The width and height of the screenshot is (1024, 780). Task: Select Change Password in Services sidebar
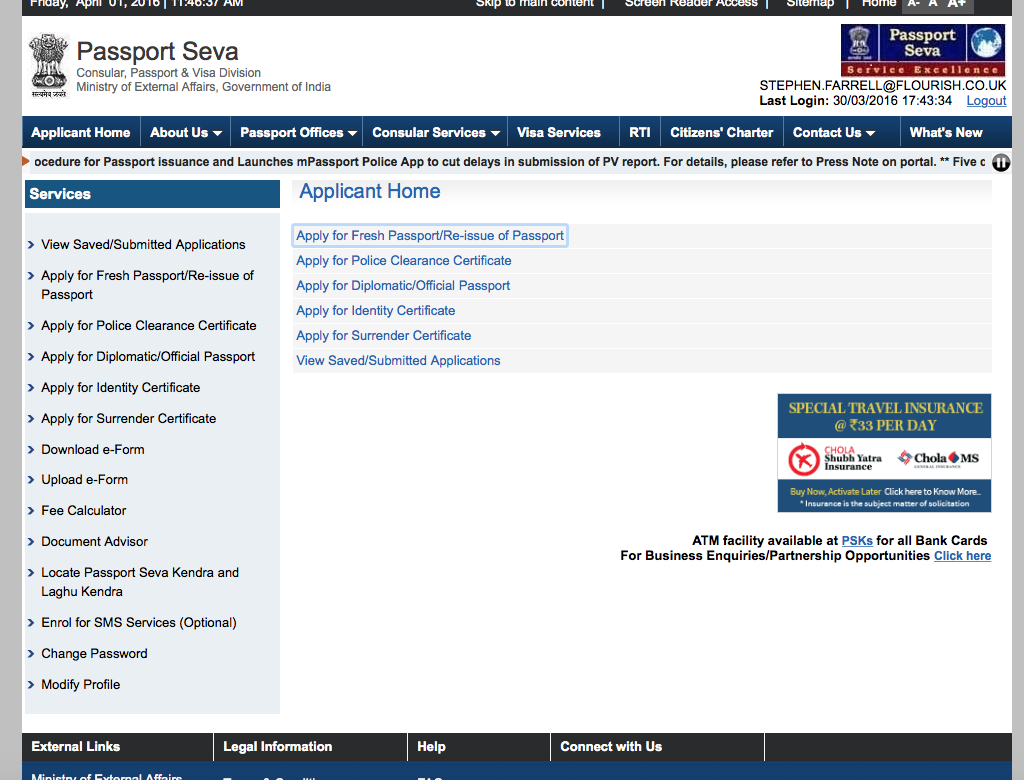point(94,654)
